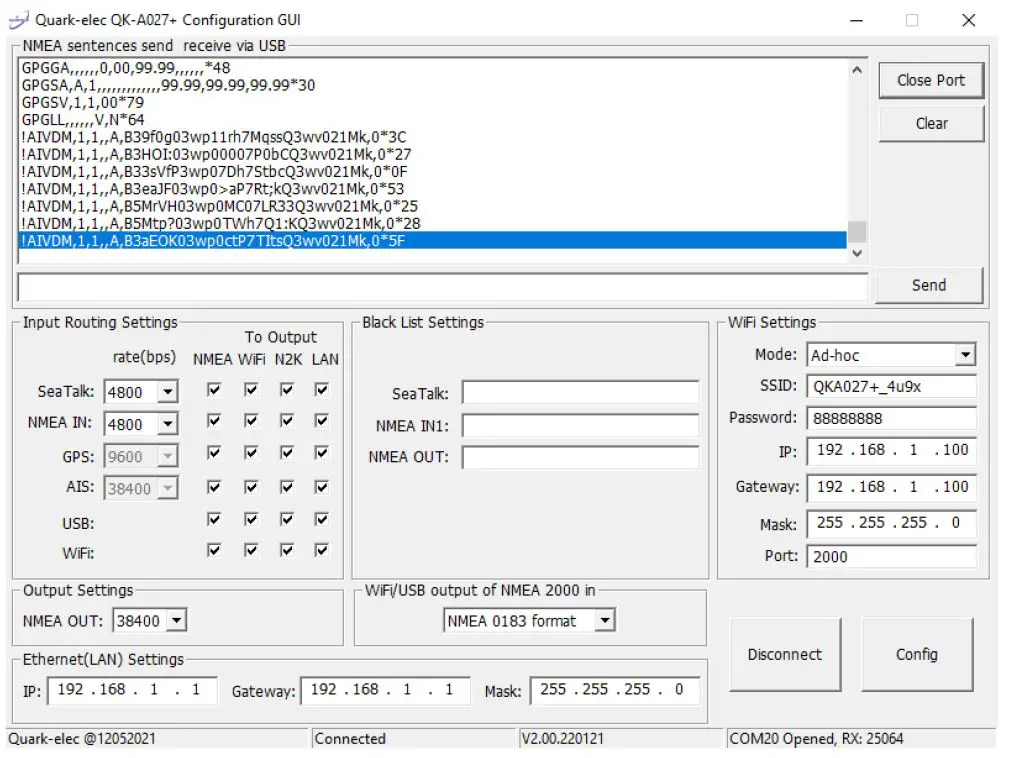
Task: Disable SeaTalk routing to NMEA output
Action: (213, 390)
